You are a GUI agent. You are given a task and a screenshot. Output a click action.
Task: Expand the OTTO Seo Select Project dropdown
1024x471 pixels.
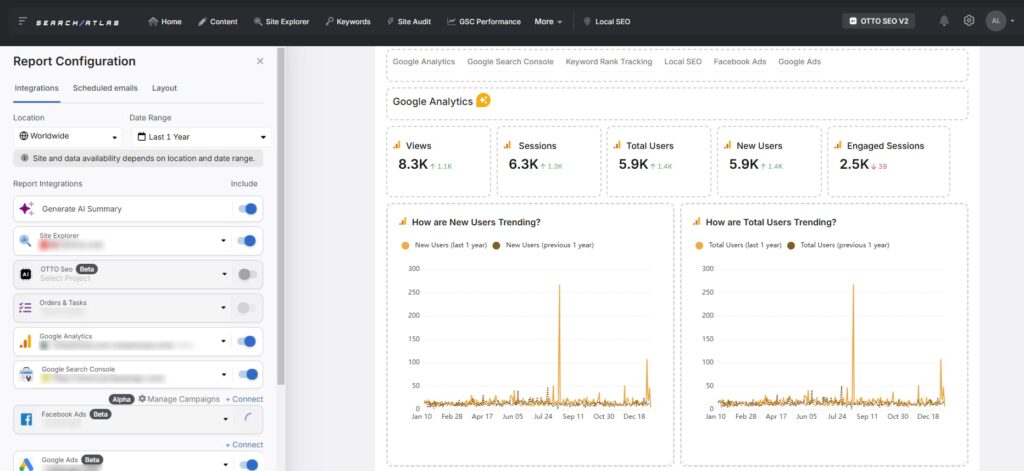coord(224,274)
